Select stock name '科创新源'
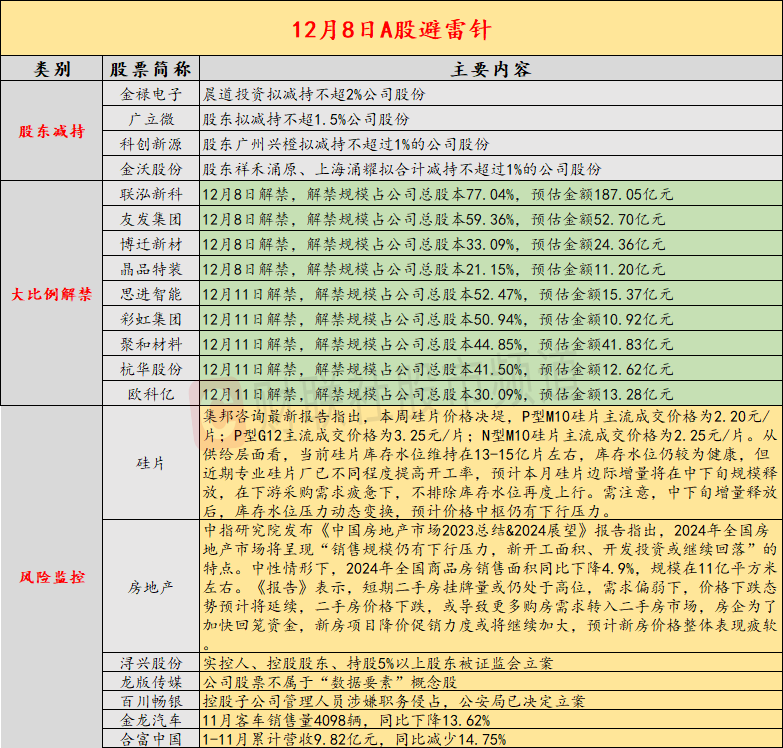 tap(151, 144)
